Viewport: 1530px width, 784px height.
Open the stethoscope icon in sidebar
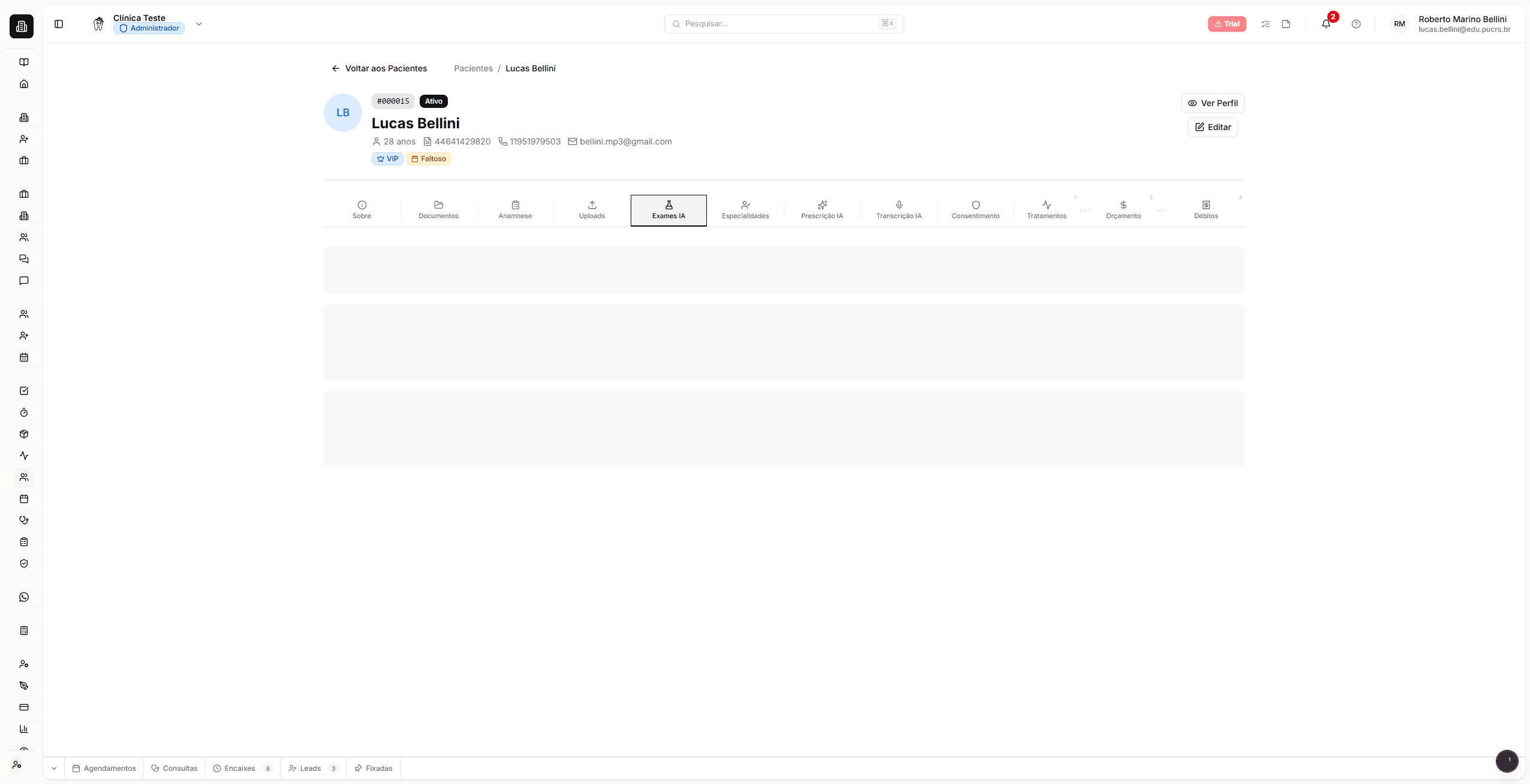(24, 520)
